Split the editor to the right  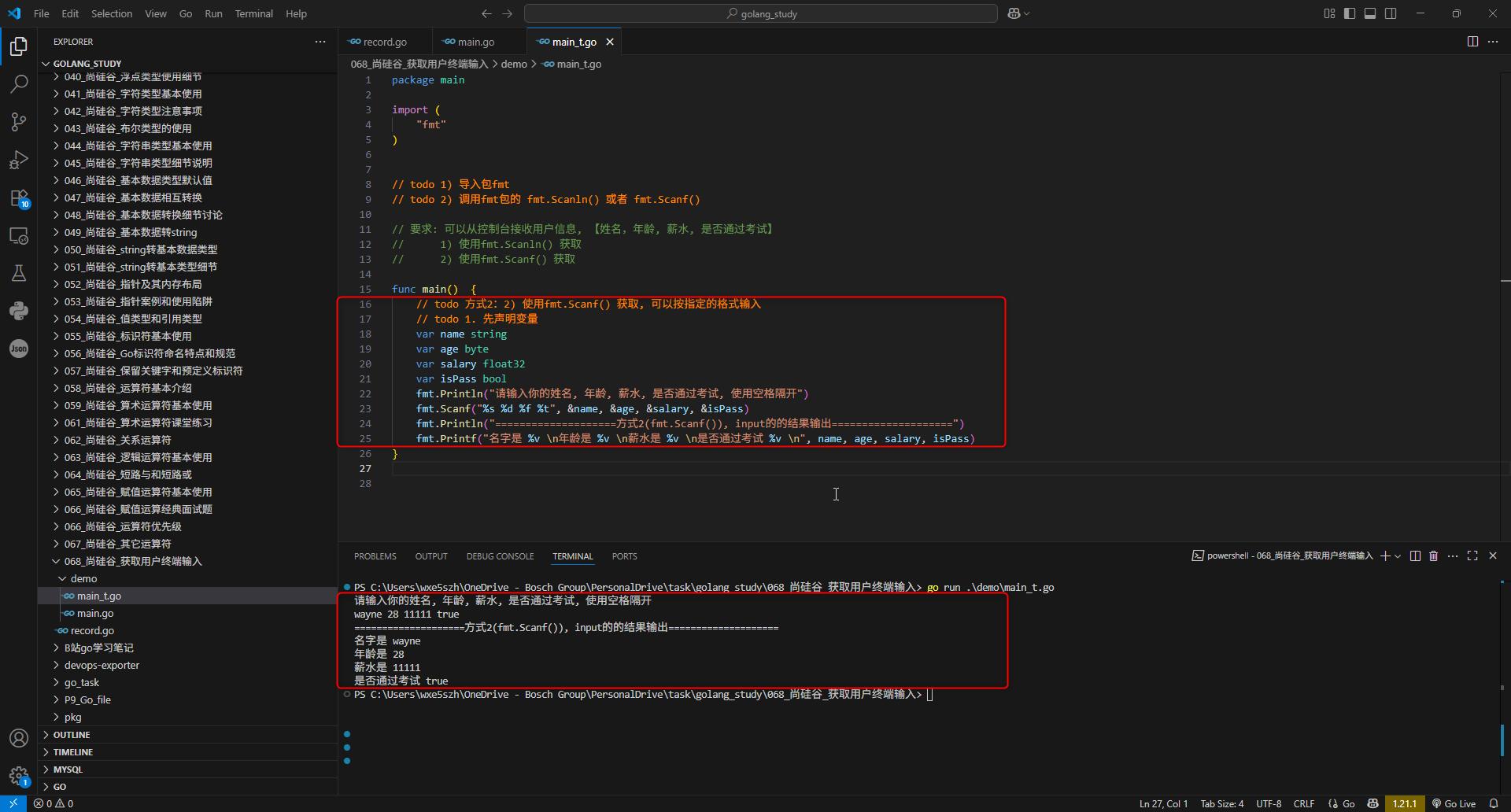pos(1472,41)
